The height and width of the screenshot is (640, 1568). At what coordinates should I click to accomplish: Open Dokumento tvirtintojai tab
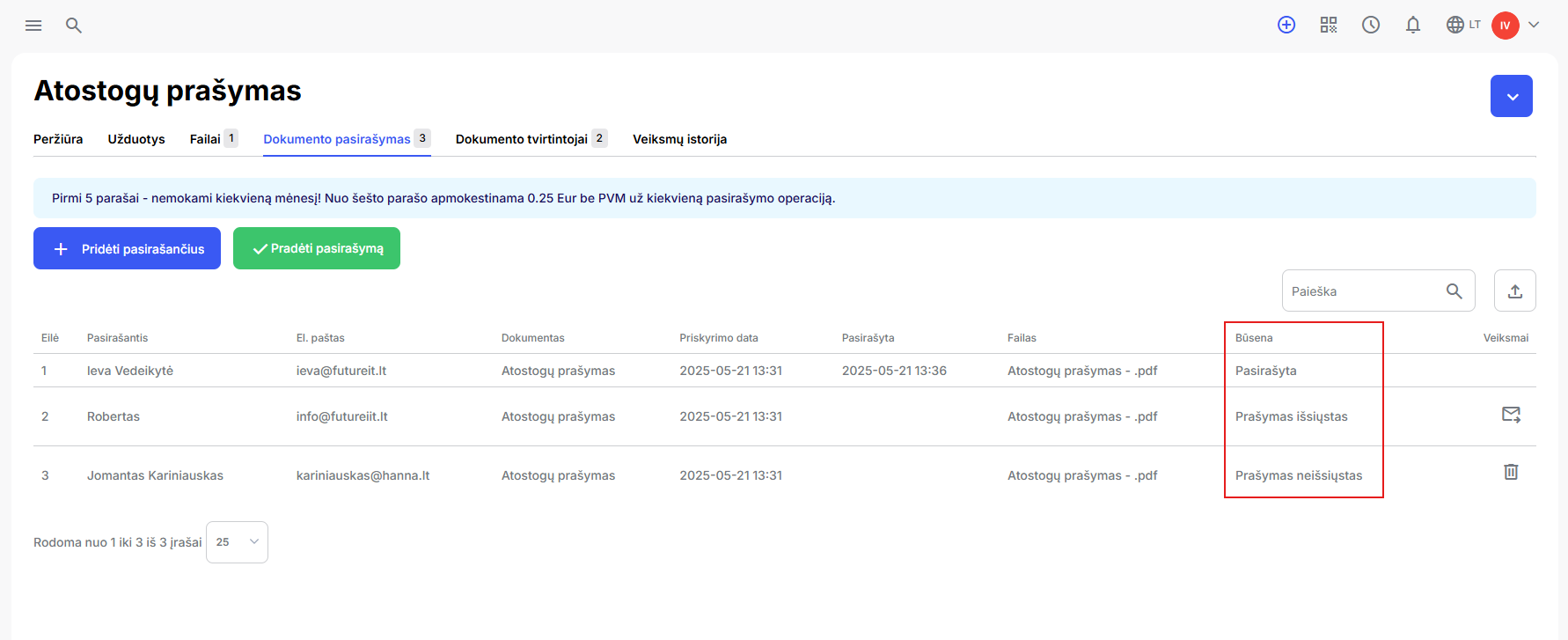coord(531,139)
